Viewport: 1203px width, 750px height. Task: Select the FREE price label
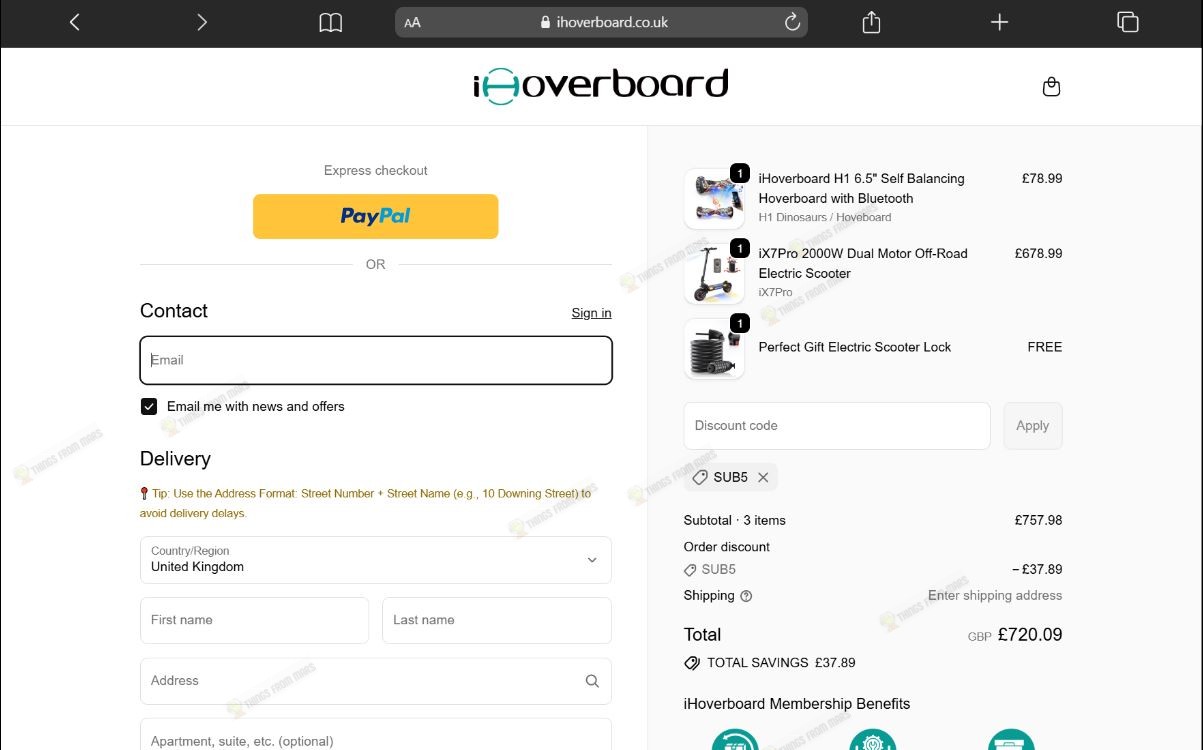[1045, 347]
